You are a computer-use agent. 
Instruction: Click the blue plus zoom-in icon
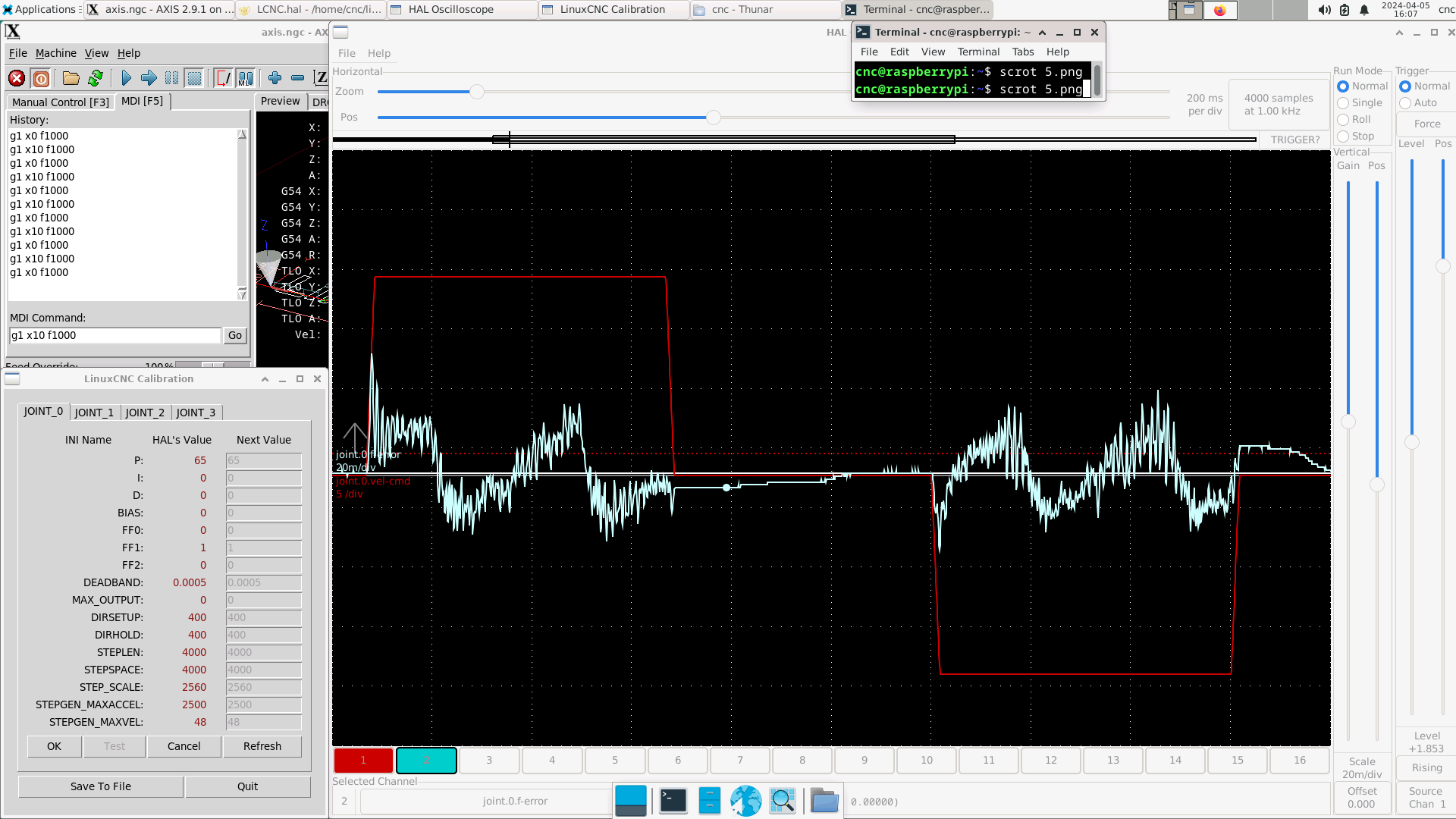[275, 78]
